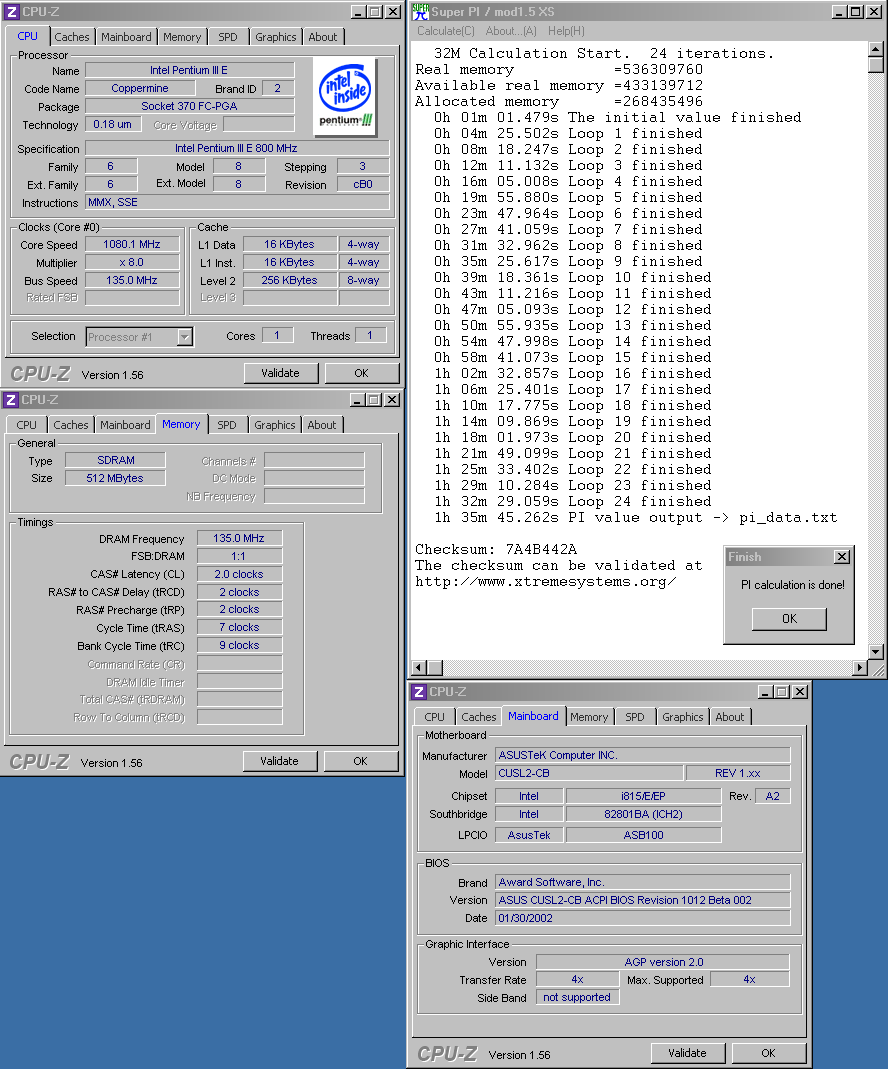Click the Super PI vertical scrollbar down arrow
Screen dimensions: 888x1069
[x=876, y=651]
